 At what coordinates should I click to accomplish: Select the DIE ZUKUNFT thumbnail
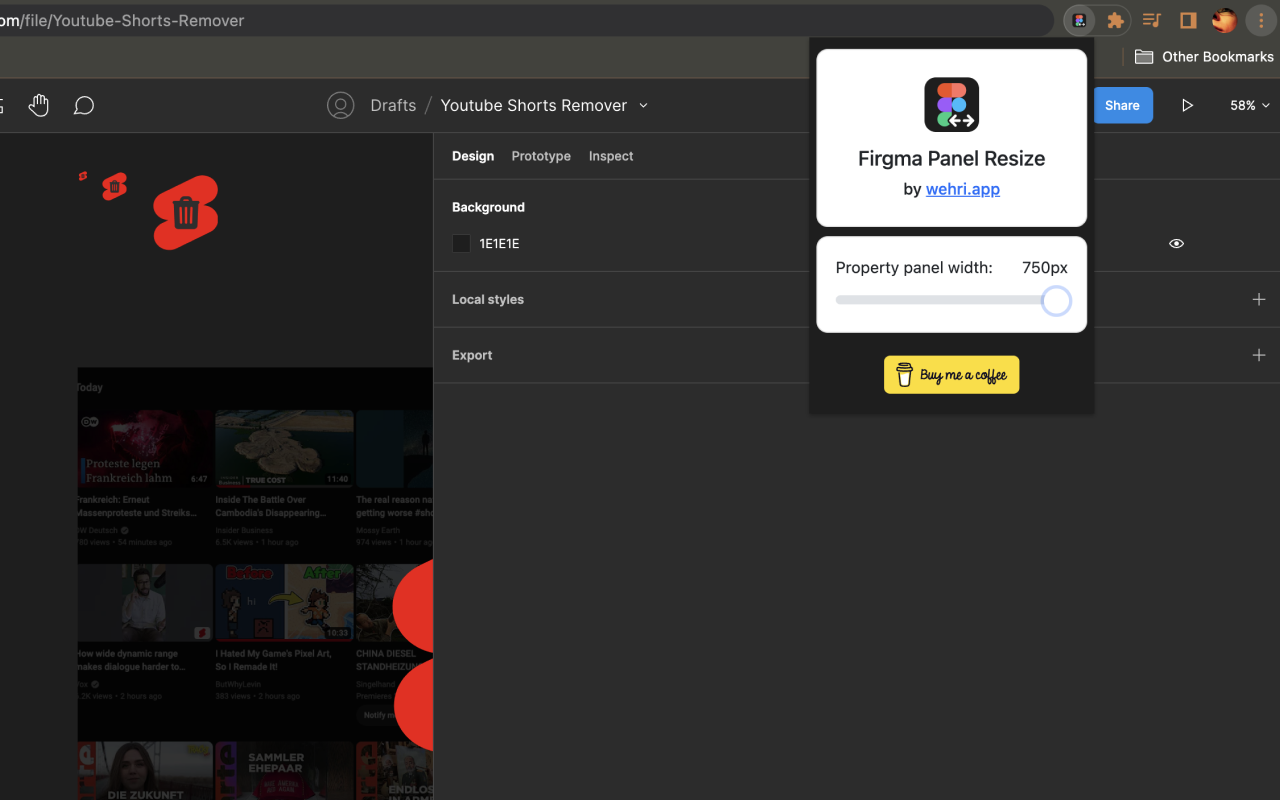[x=145, y=770]
